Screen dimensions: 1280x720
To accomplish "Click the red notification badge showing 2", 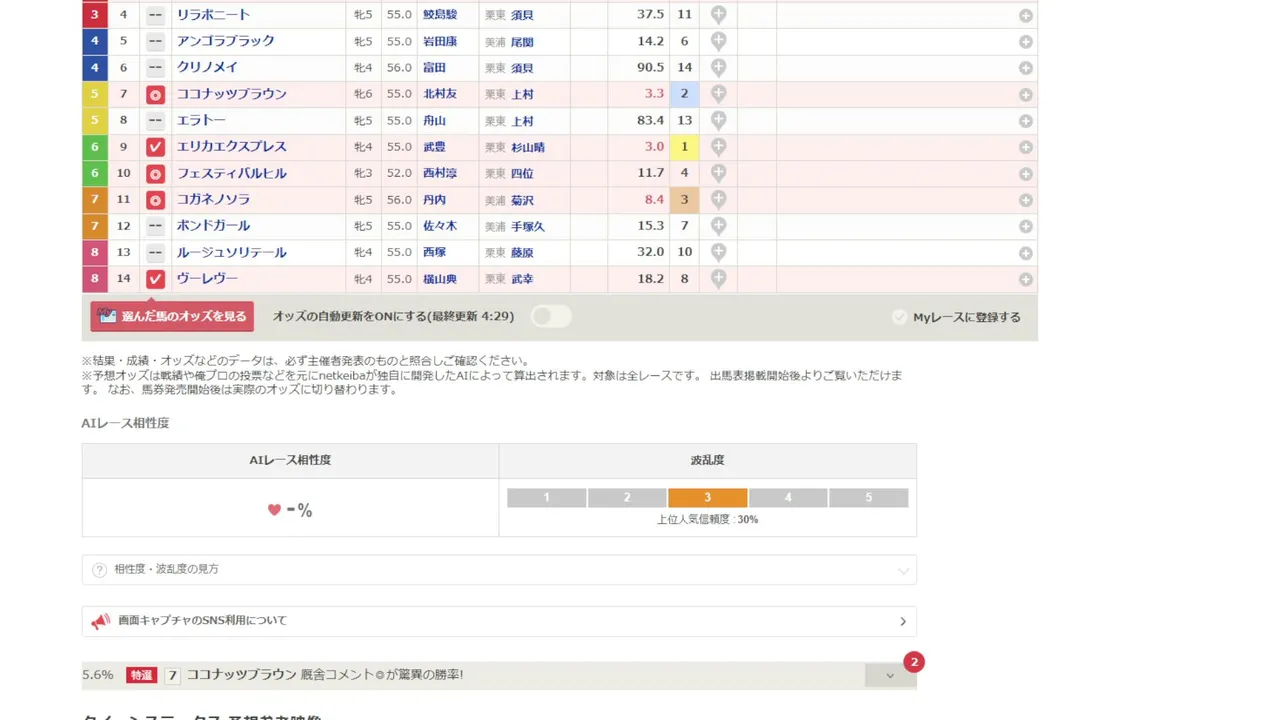I will click(x=914, y=662).
